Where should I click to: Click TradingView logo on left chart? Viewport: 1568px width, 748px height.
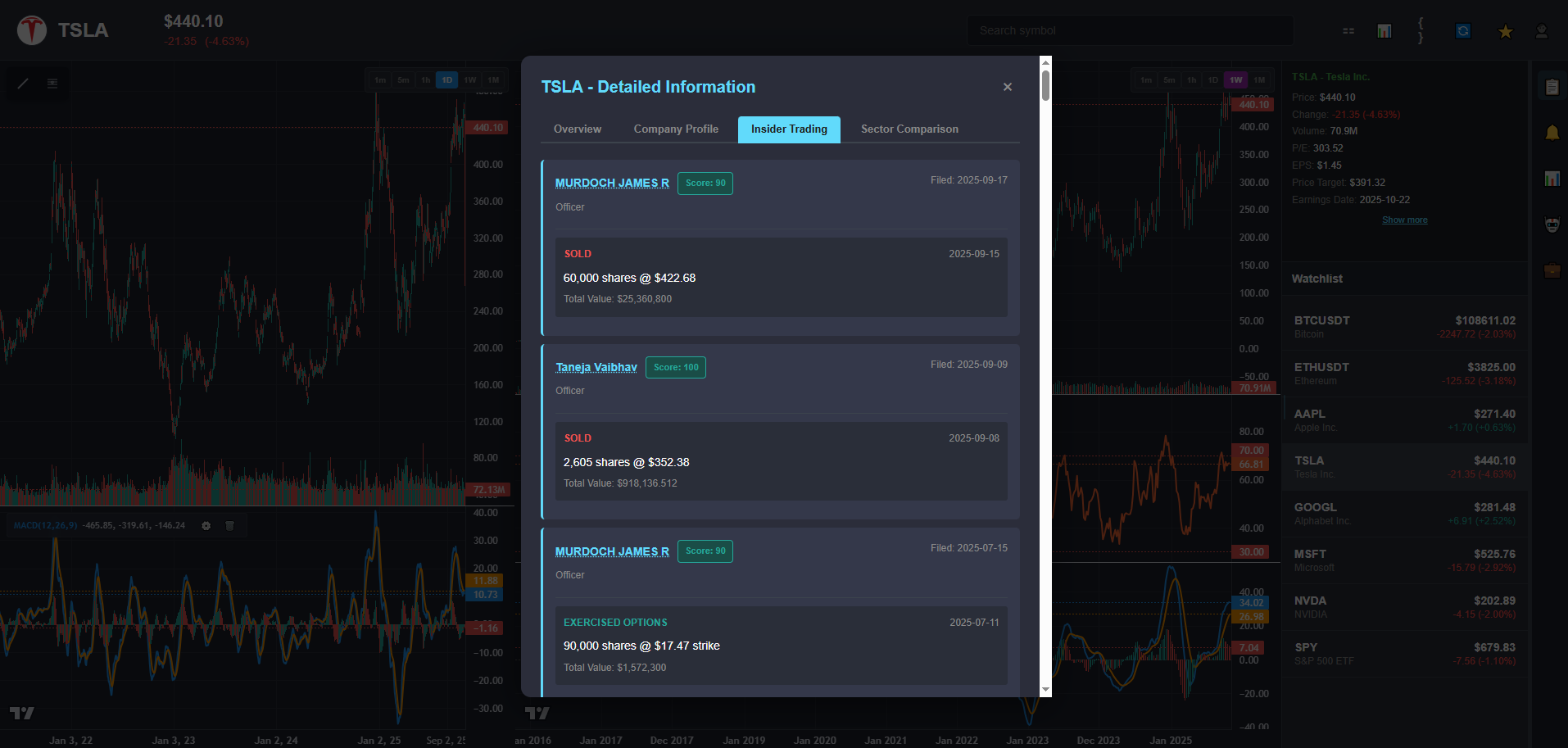(22, 713)
